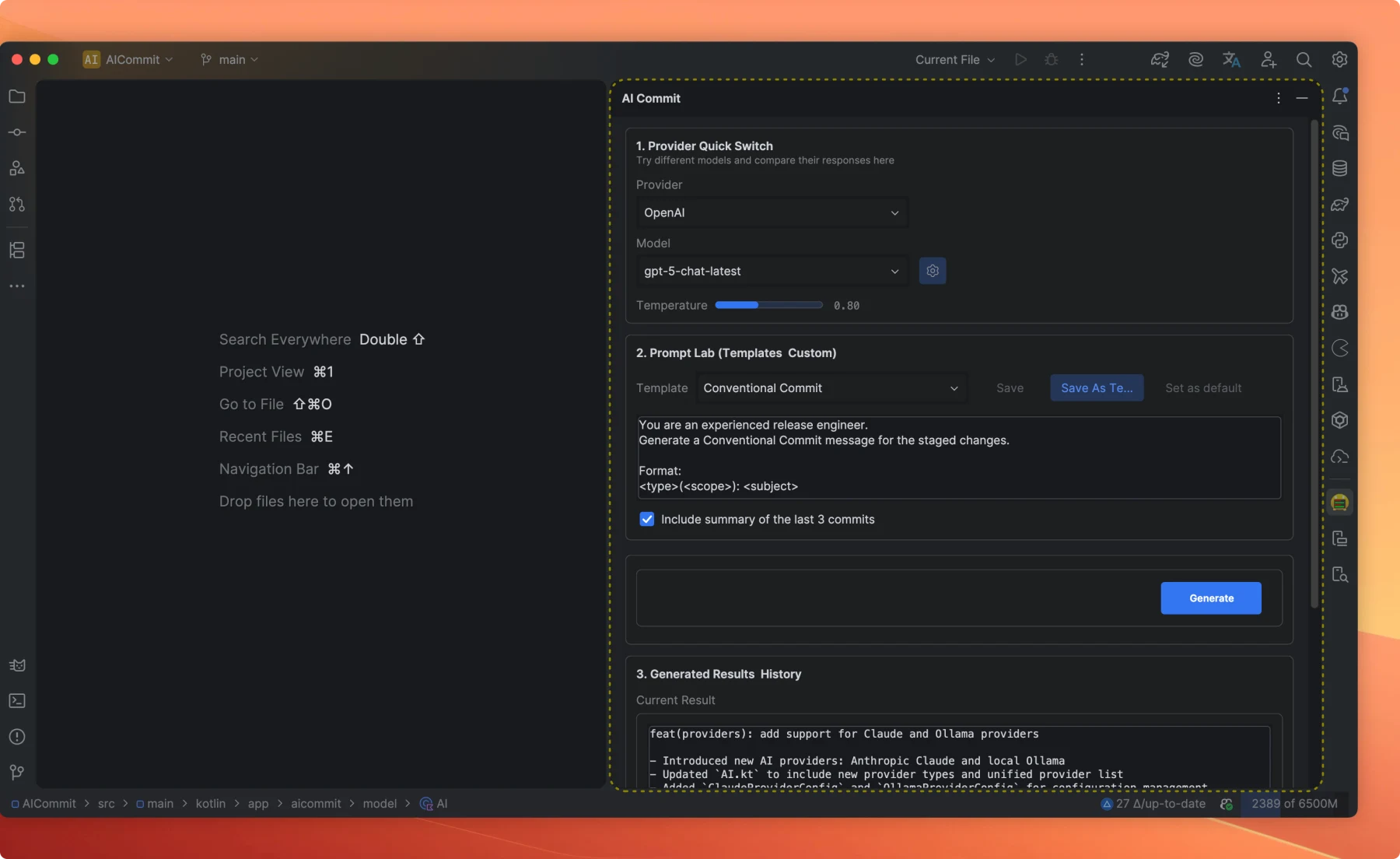Open the model settings gear next to Model
Screen dimensions: 1400x859
(932, 271)
